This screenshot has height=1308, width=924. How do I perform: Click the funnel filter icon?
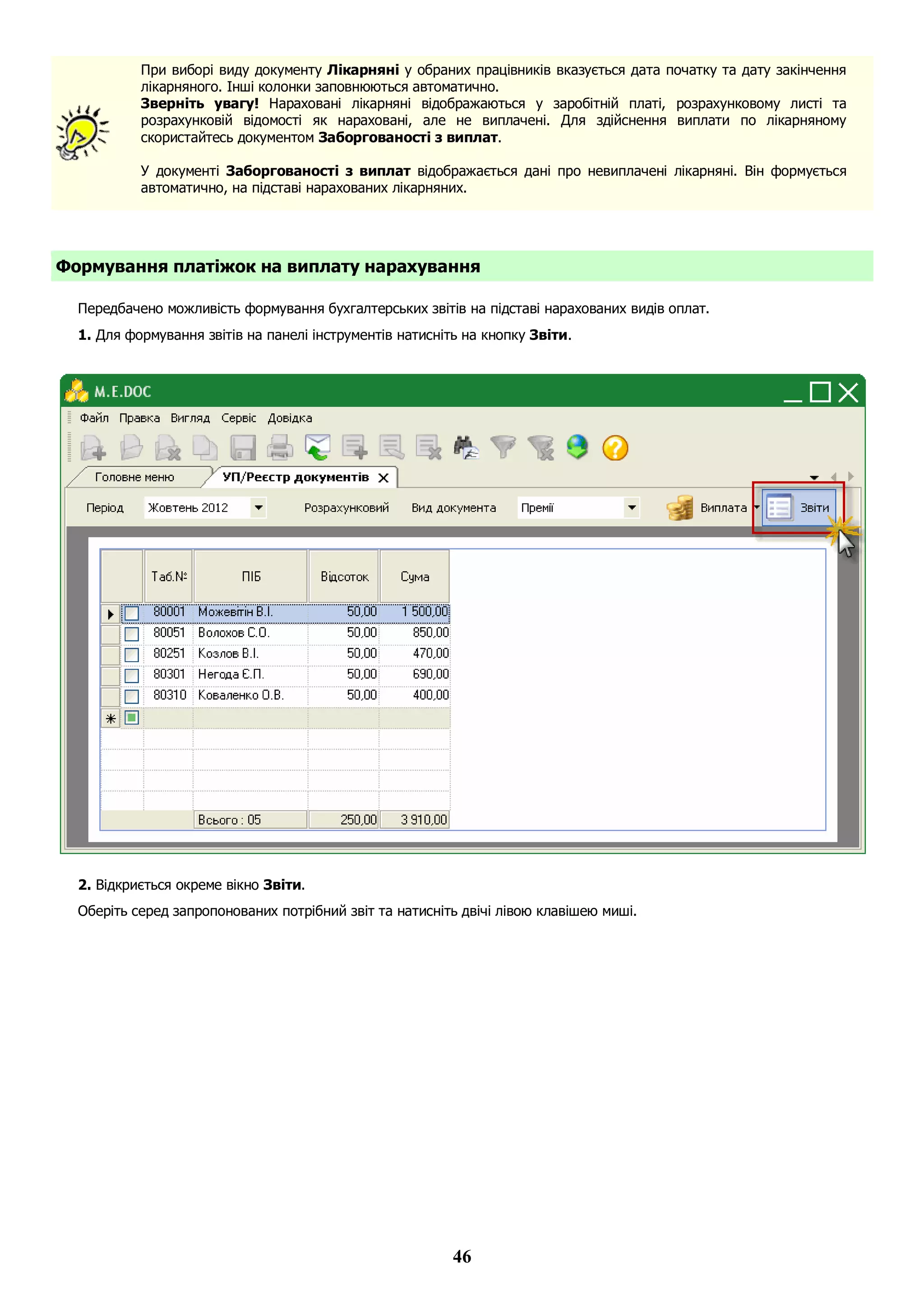click(x=503, y=447)
